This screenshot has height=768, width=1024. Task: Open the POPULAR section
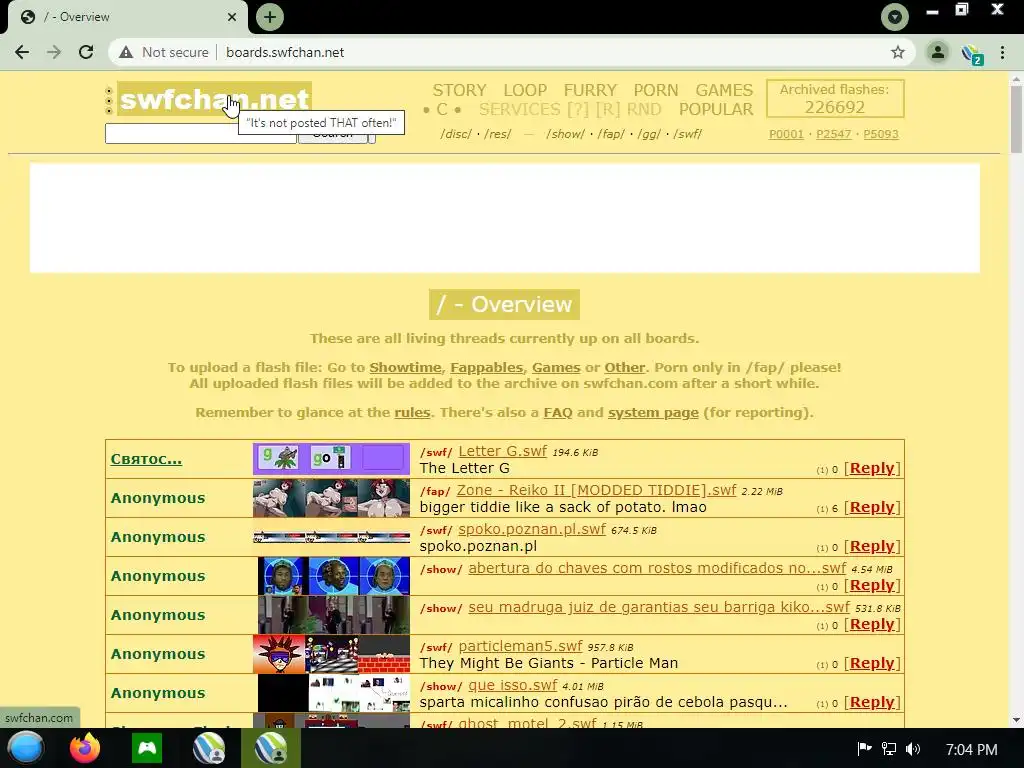click(716, 109)
